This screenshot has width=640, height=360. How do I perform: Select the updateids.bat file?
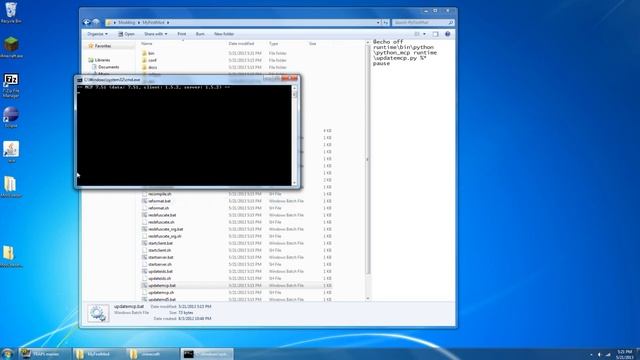[160, 271]
